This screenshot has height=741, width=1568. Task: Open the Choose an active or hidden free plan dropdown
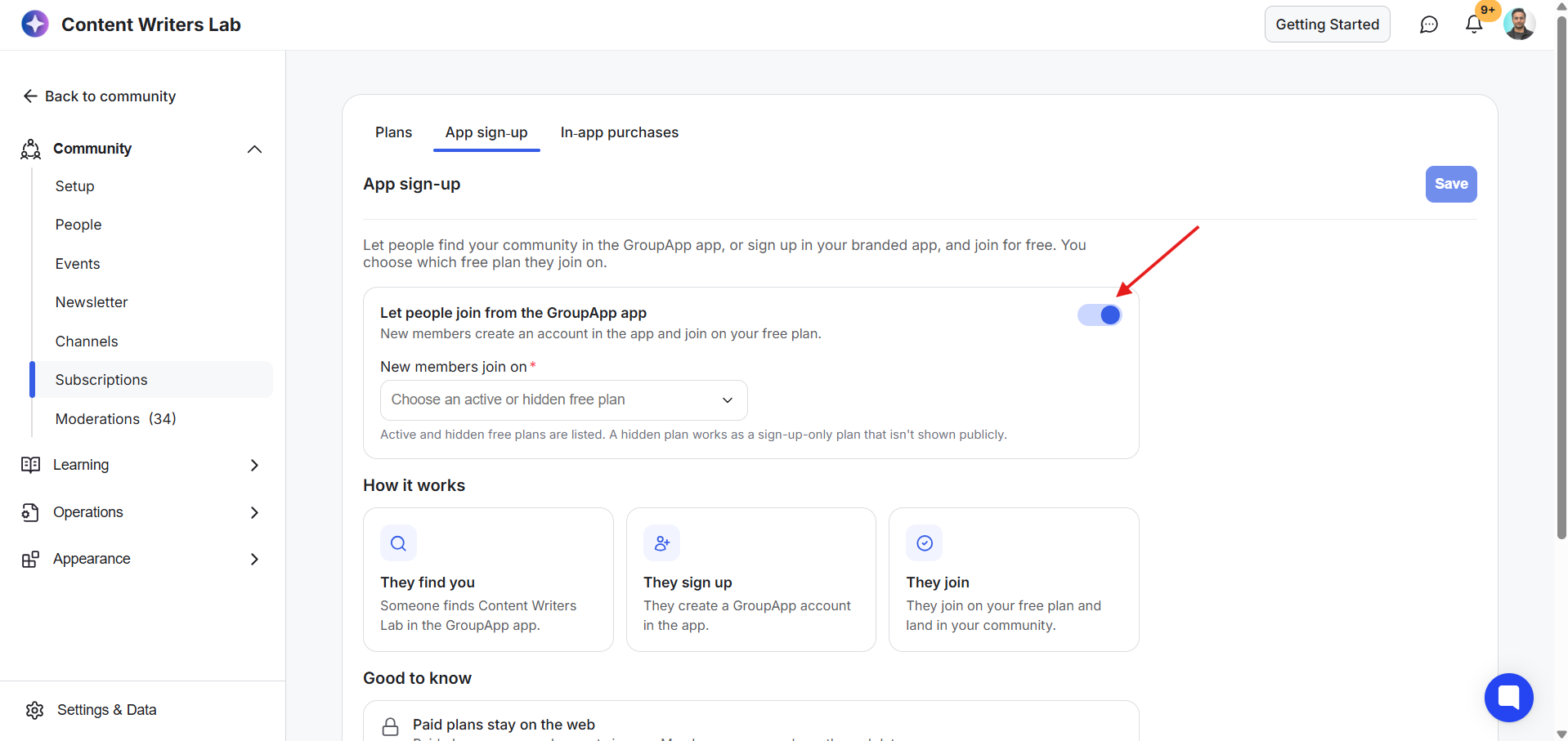[563, 400]
